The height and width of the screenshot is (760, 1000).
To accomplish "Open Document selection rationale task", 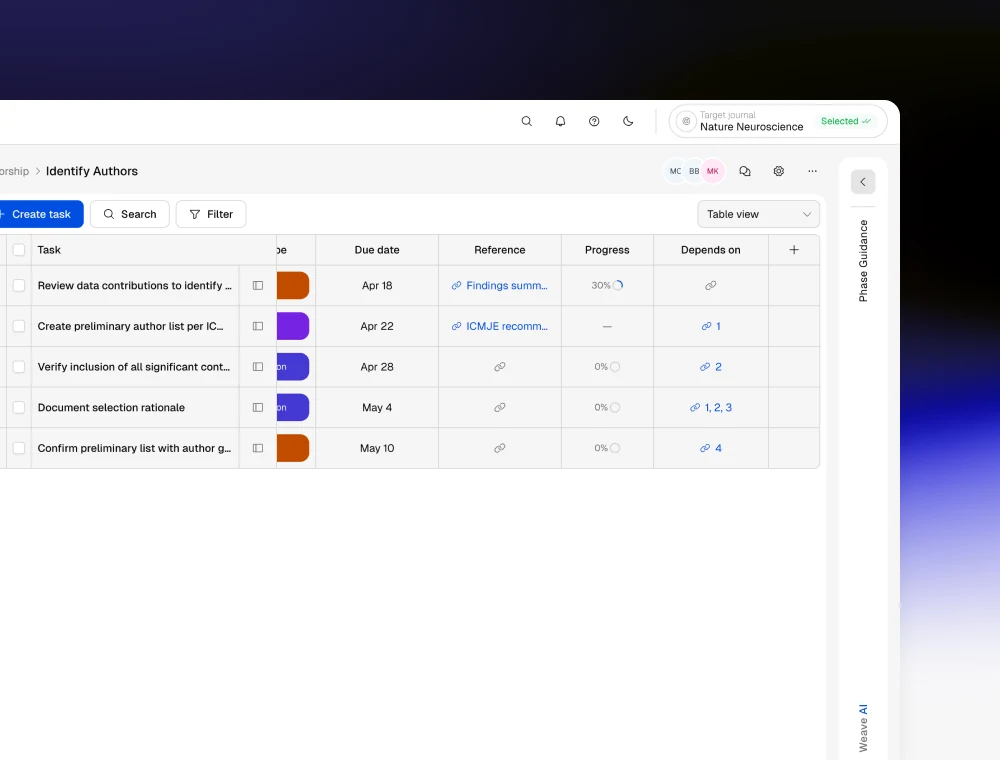I will tap(111, 407).
